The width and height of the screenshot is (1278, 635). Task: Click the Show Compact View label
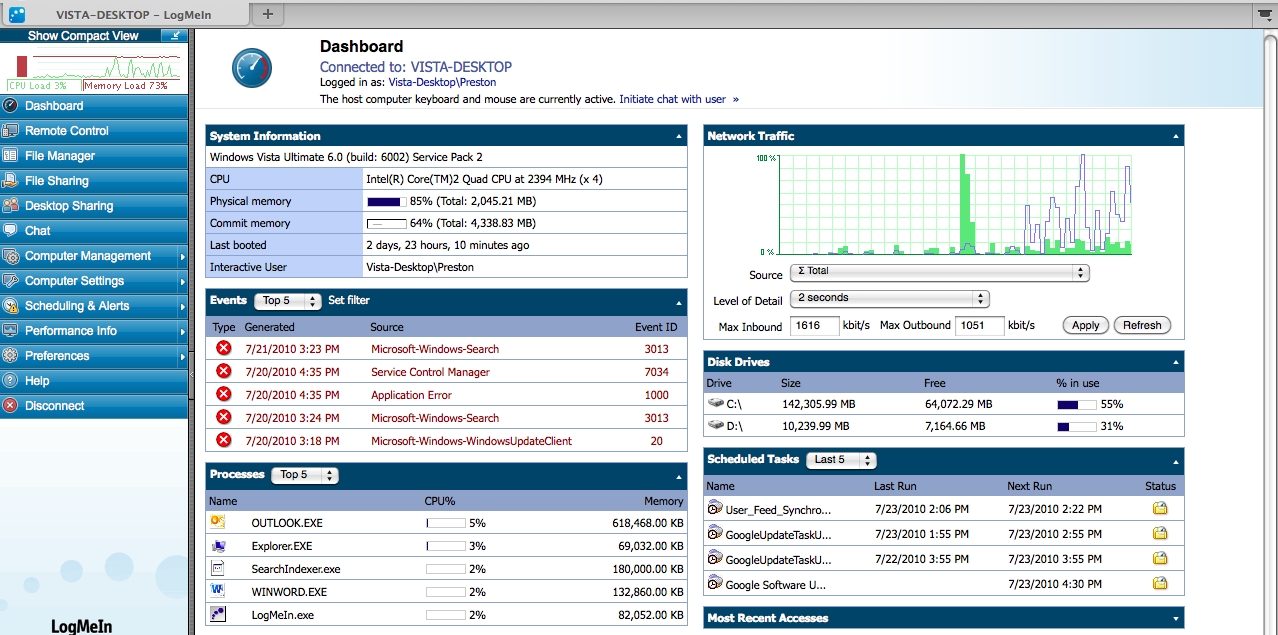point(83,35)
